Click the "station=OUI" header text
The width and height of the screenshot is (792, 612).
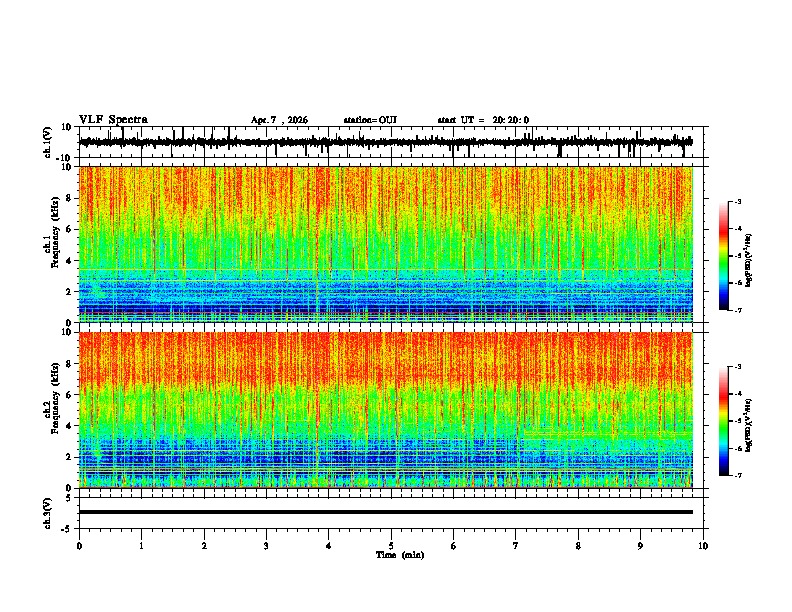pos(370,120)
